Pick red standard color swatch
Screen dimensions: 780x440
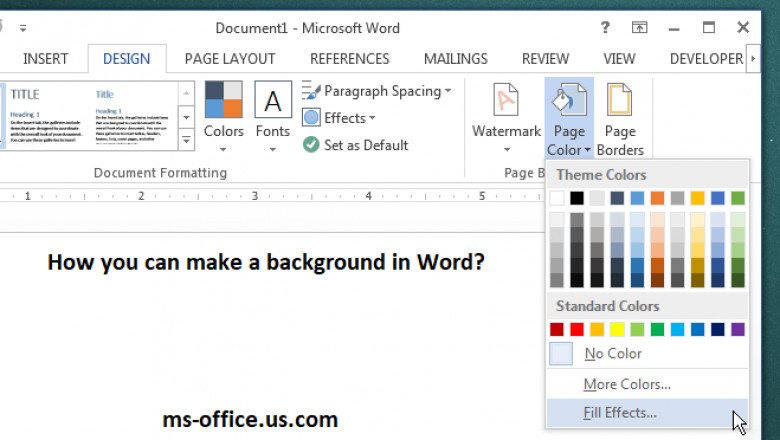(x=577, y=329)
